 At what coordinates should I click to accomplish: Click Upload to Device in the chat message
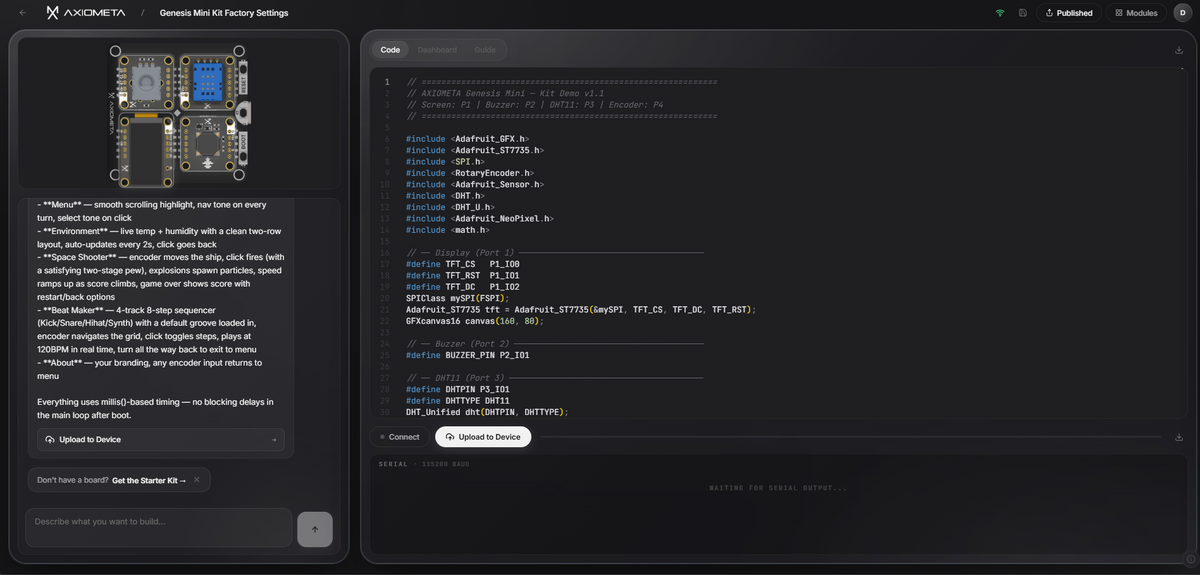pos(160,440)
